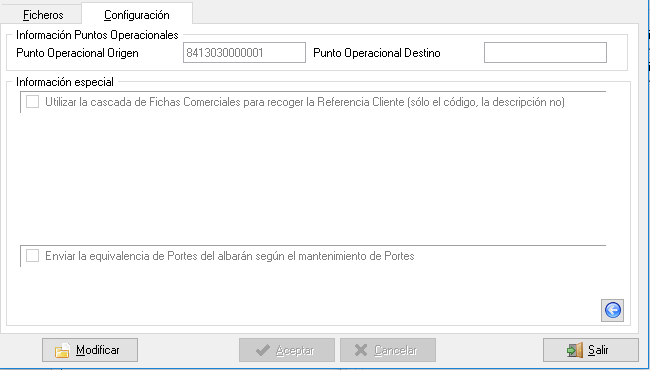This screenshot has width=650, height=370.
Task: Click the Cancelar button label
Action: 395,351
